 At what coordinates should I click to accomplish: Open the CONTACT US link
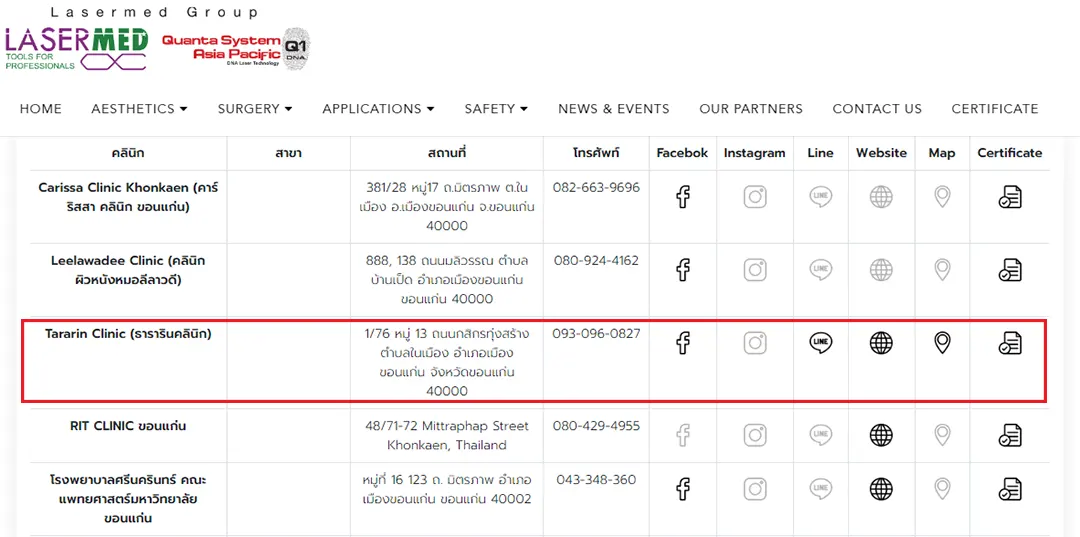pyautogui.click(x=877, y=109)
